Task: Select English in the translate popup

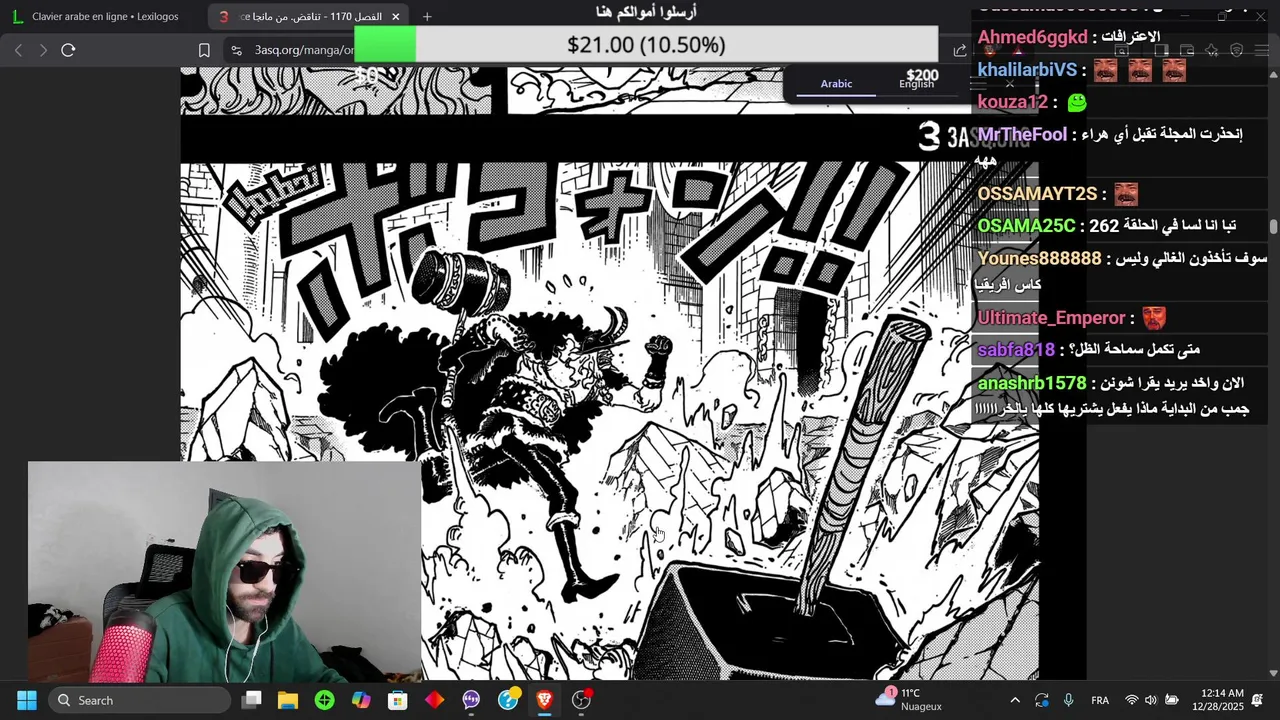Action: [x=916, y=84]
